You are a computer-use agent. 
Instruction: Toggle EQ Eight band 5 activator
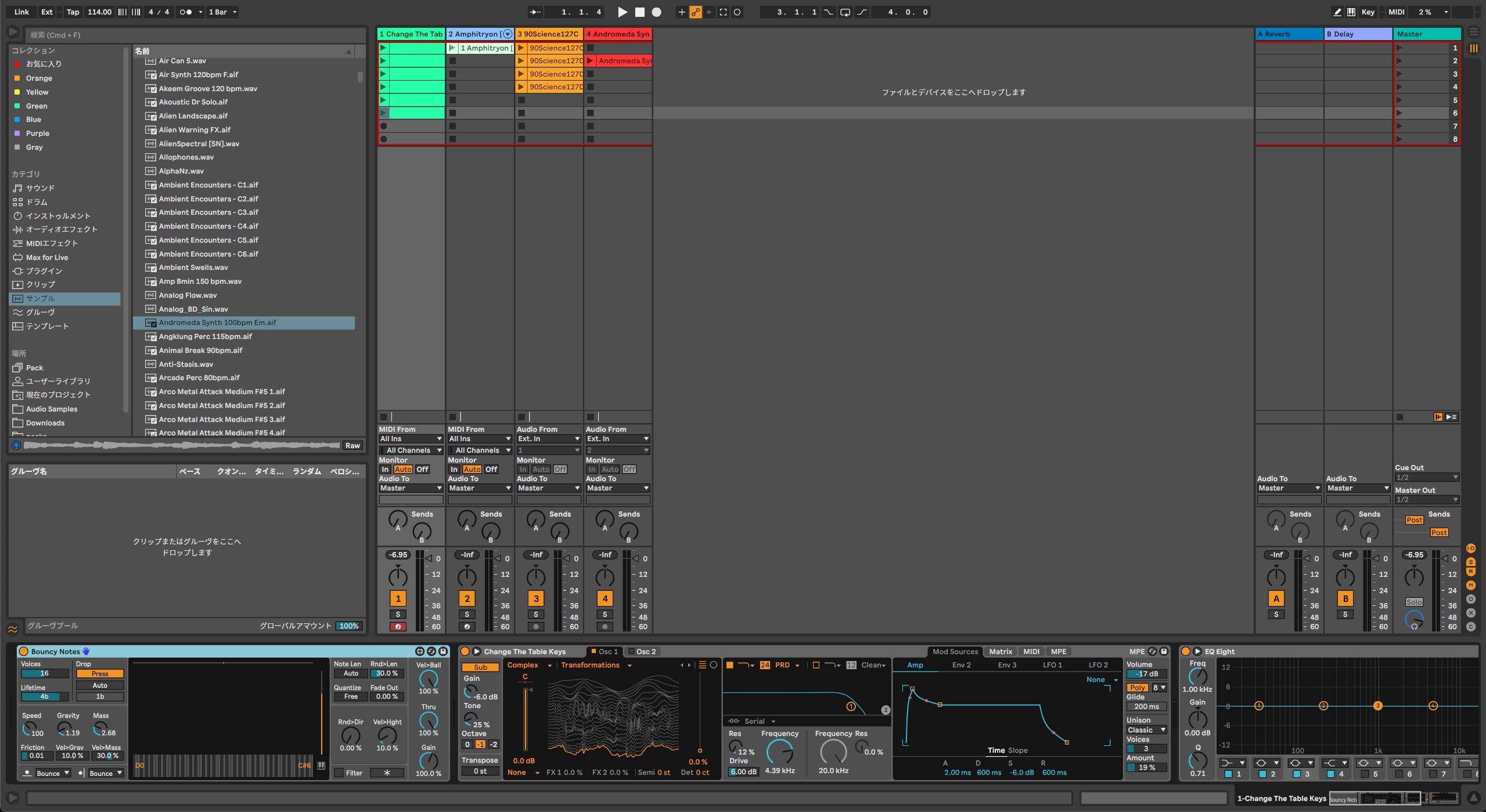point(1365,774)
